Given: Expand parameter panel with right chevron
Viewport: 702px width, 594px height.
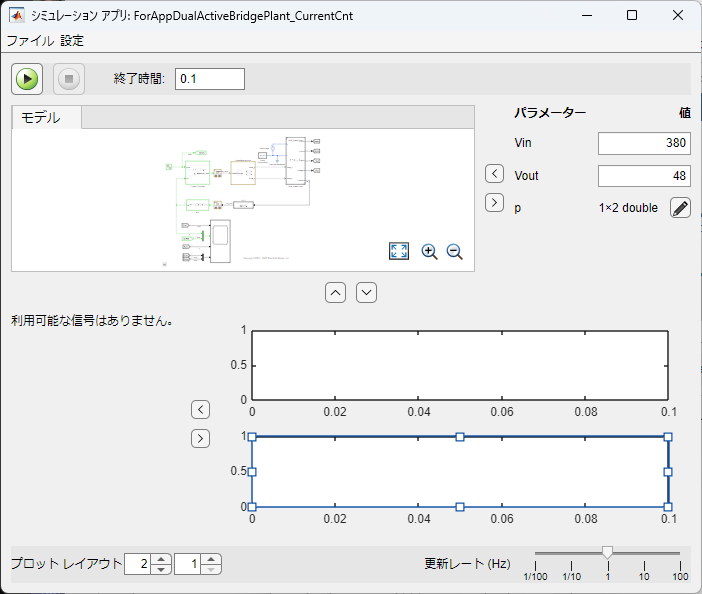Looking at the screenshot, I should tap(494, 202).
